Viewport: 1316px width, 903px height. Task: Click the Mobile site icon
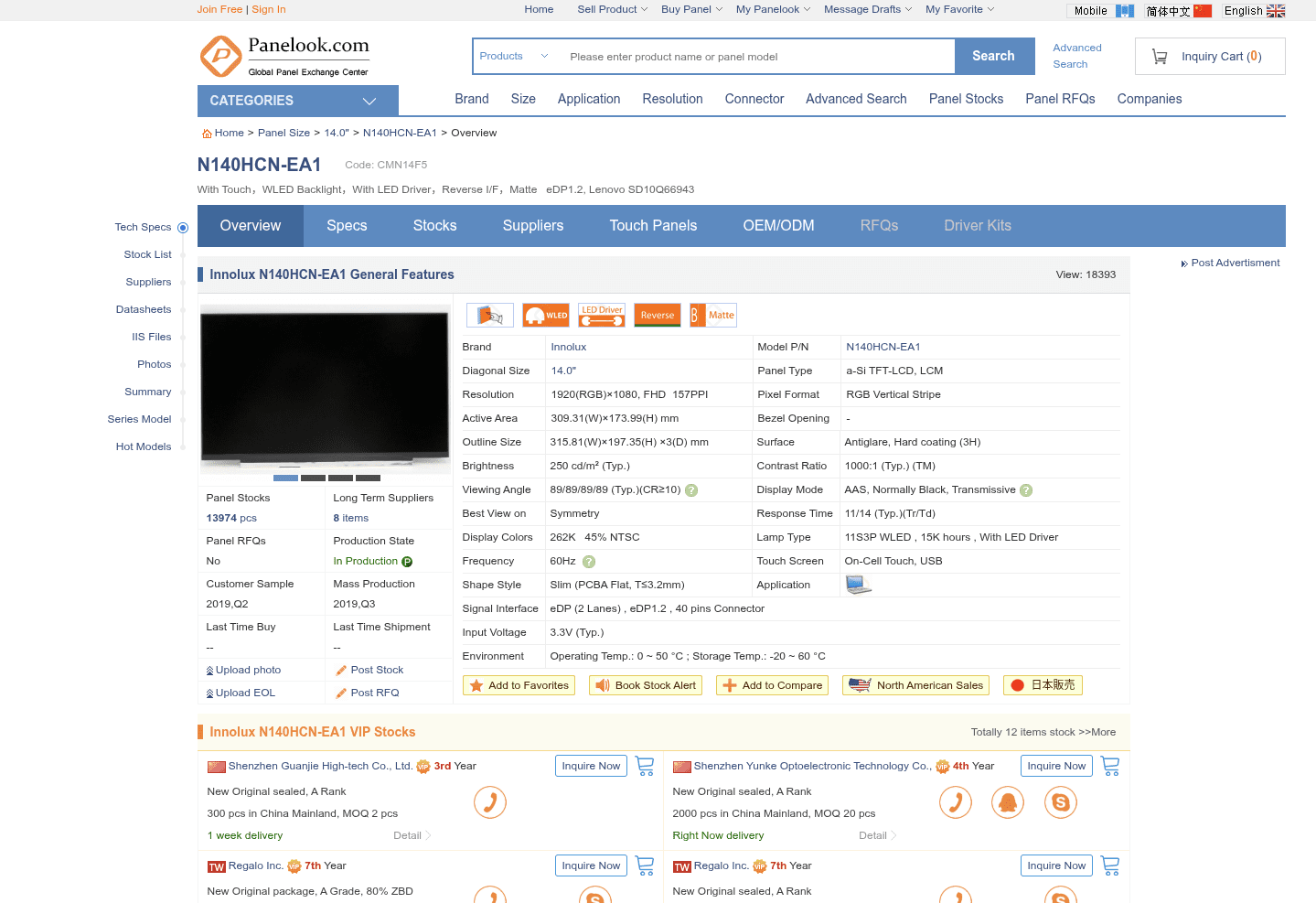point(1125,11)
